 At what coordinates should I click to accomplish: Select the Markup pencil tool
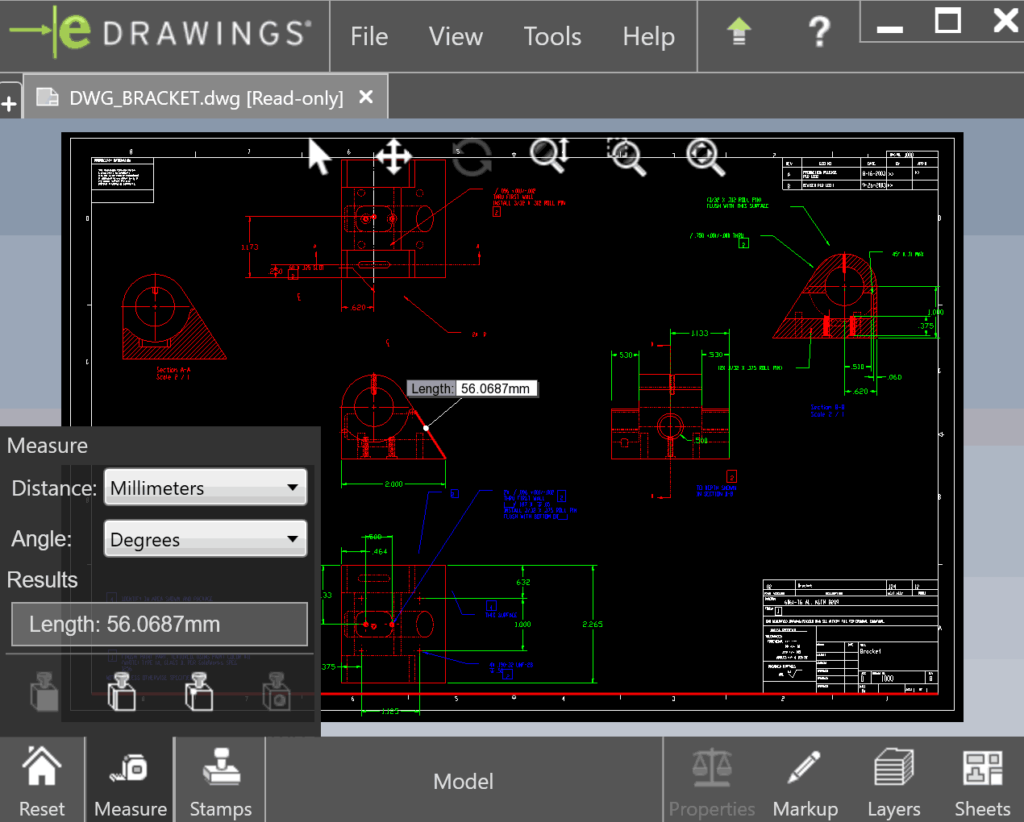tap(806, 779)
